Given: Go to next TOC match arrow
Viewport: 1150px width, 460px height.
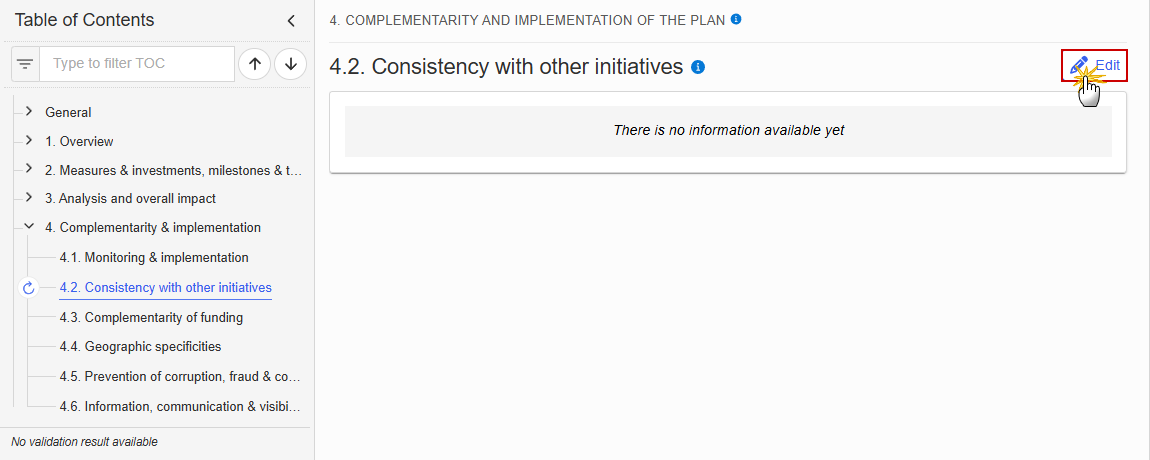Looking at the screenshot, I should pyautogui.click(x=290, y=64).
